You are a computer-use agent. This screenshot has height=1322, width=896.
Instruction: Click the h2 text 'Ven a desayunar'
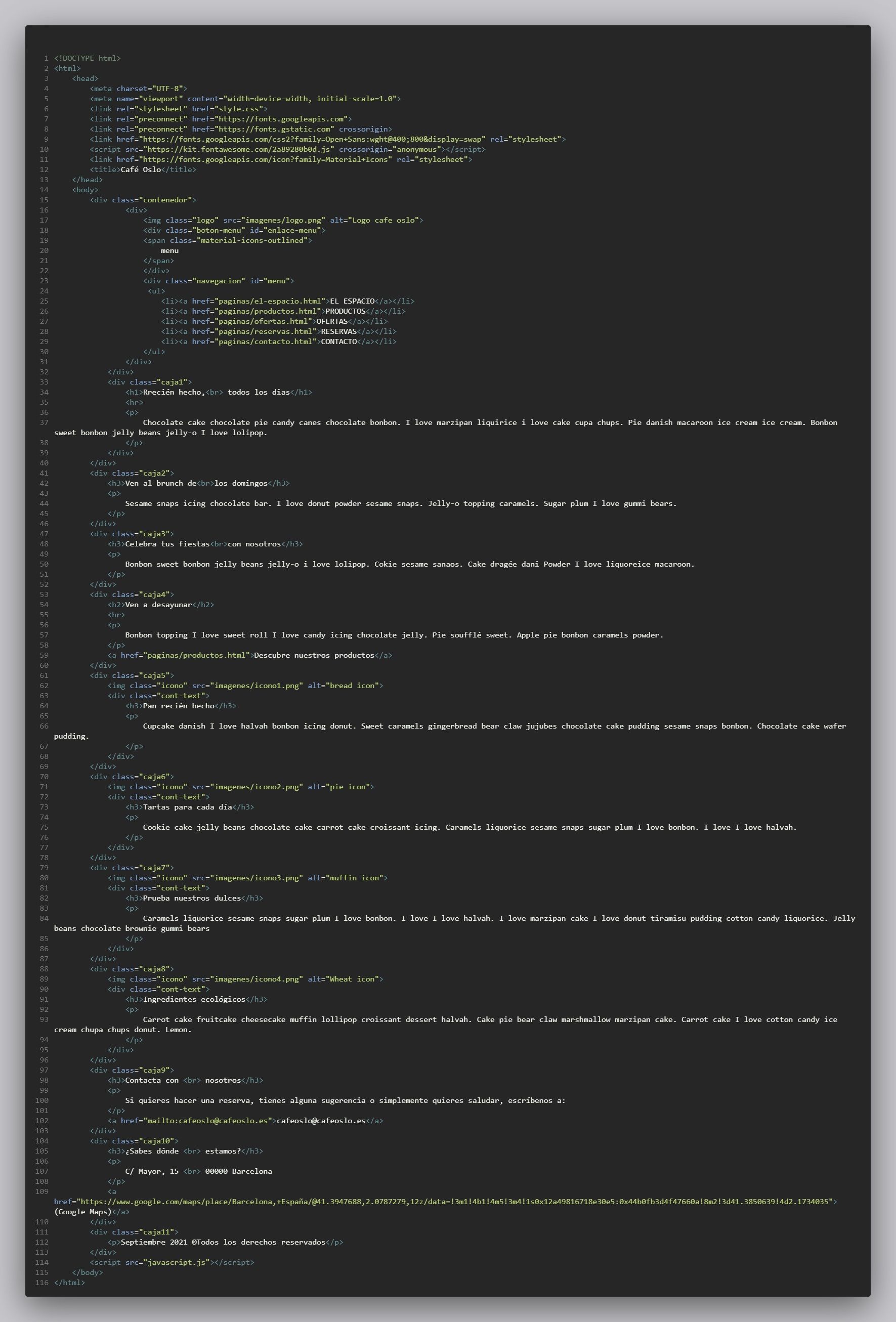click(x=159, y=605)
